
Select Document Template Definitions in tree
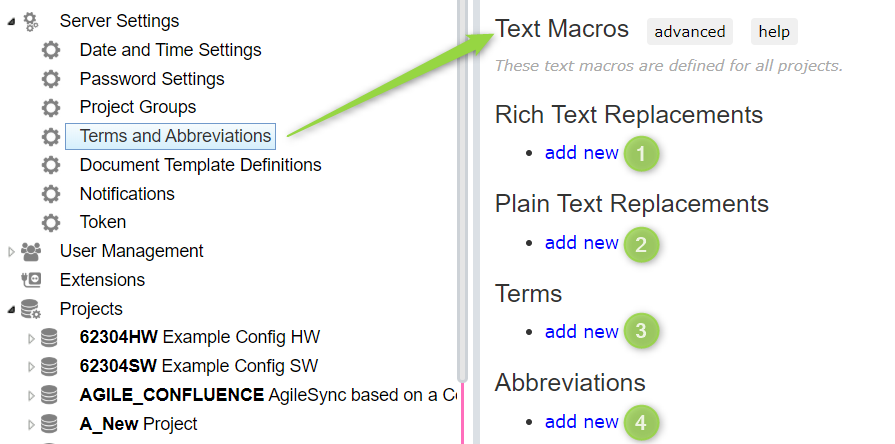tap(200, 165)
